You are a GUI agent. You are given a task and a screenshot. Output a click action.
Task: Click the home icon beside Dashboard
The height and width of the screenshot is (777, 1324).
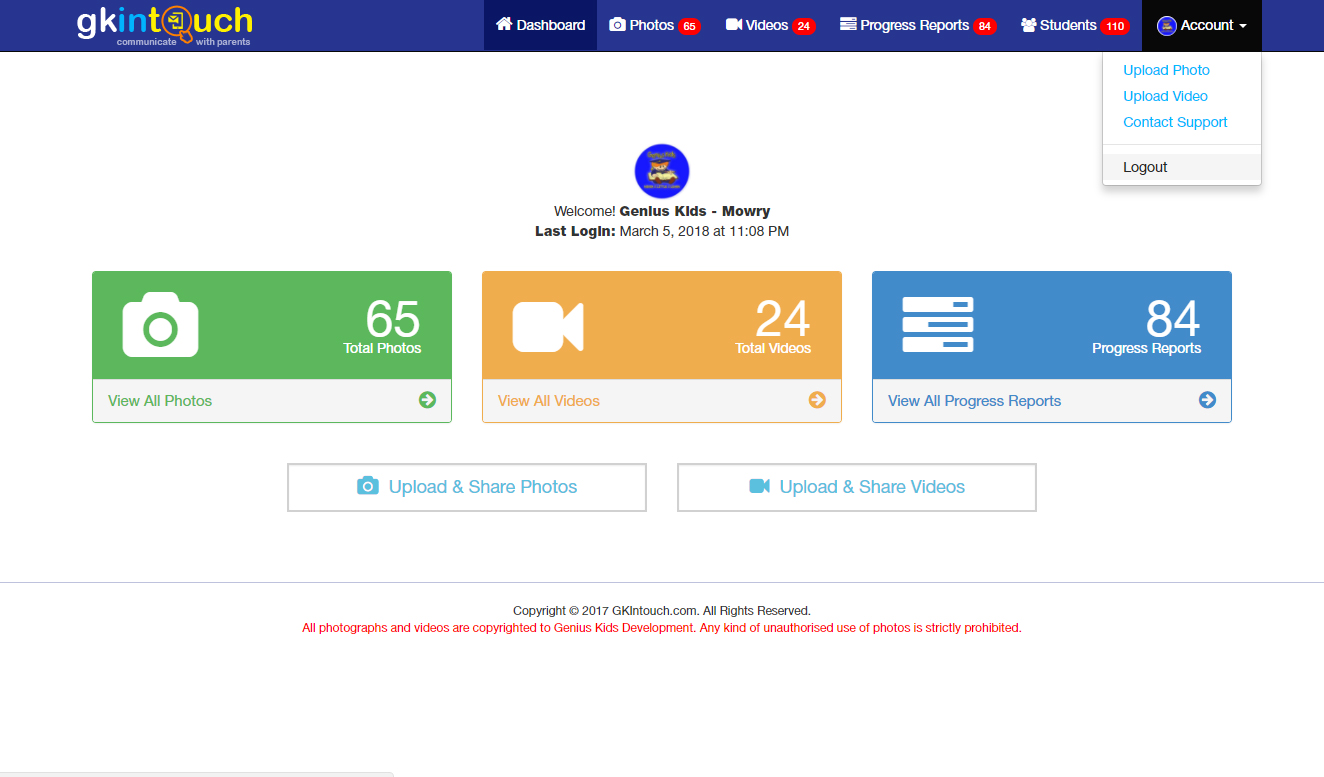pos(504,24)
